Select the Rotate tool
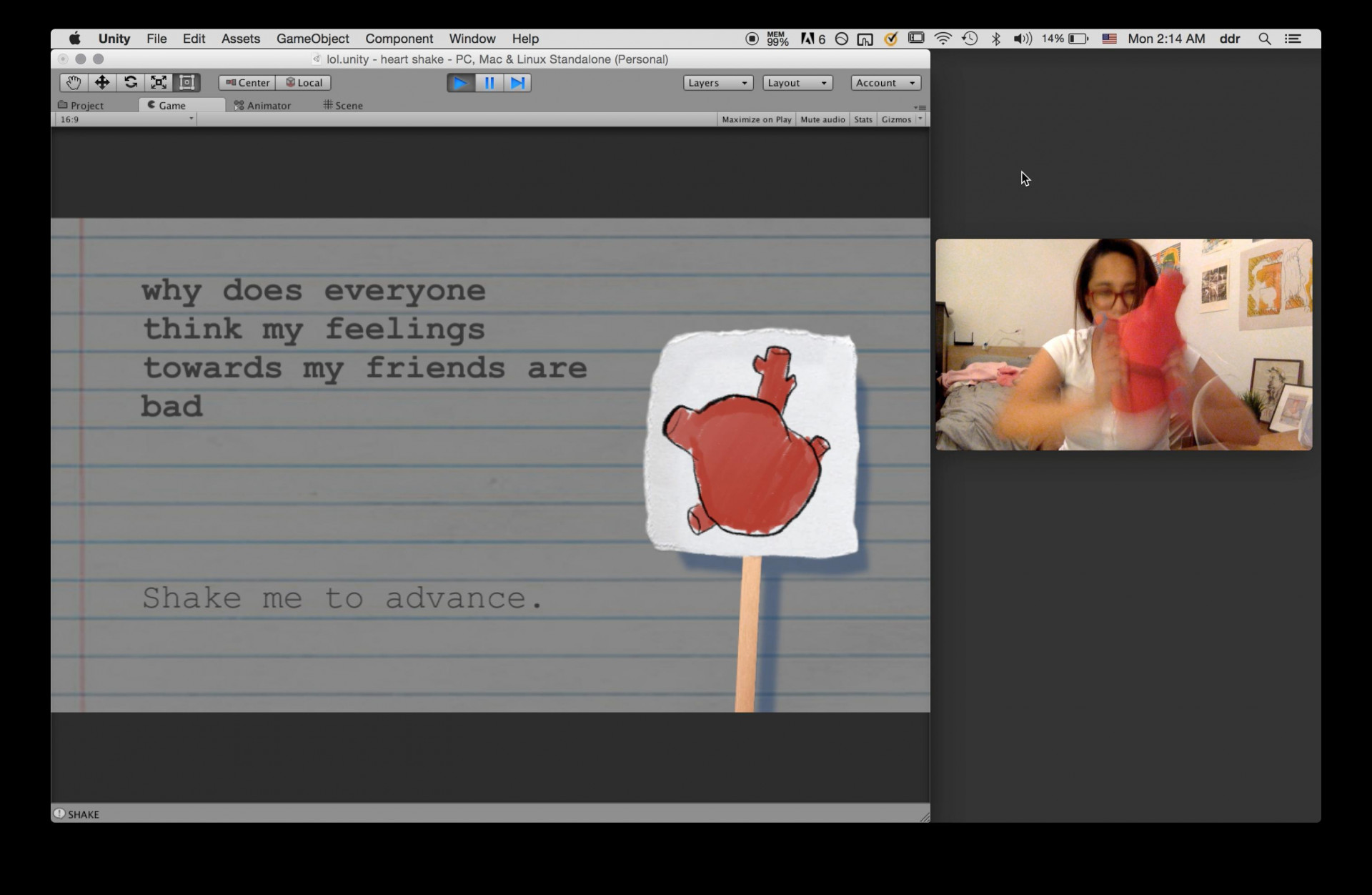Screen dimensions: 1372x895 pos(130,83)
